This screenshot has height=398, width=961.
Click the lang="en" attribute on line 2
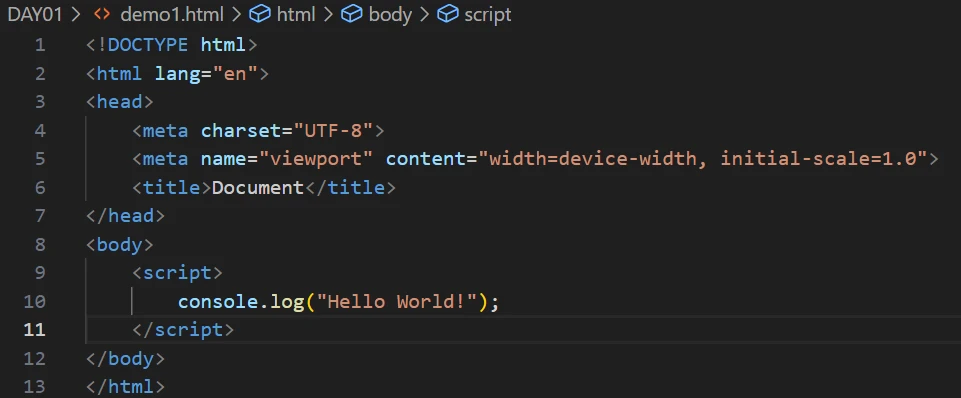point(207,74)
